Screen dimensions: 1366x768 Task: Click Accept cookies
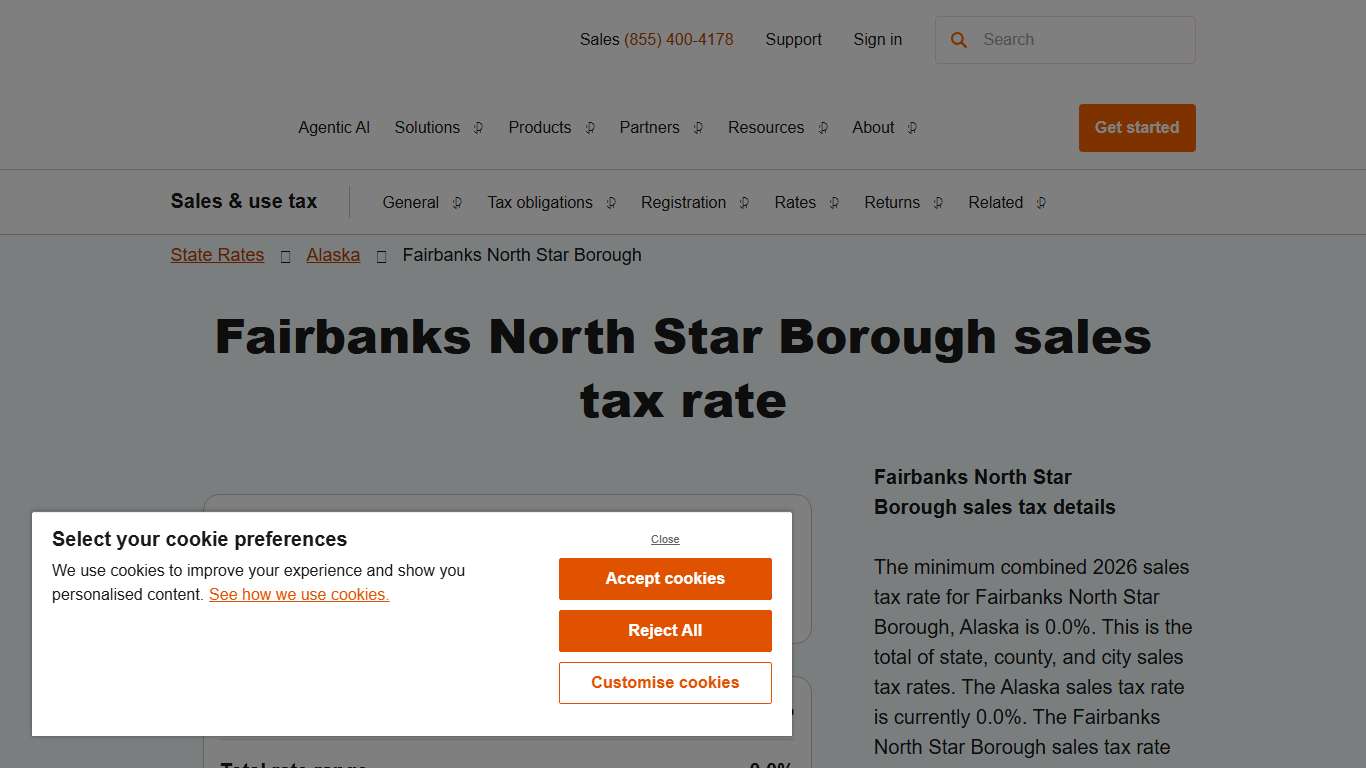[664, 579]
